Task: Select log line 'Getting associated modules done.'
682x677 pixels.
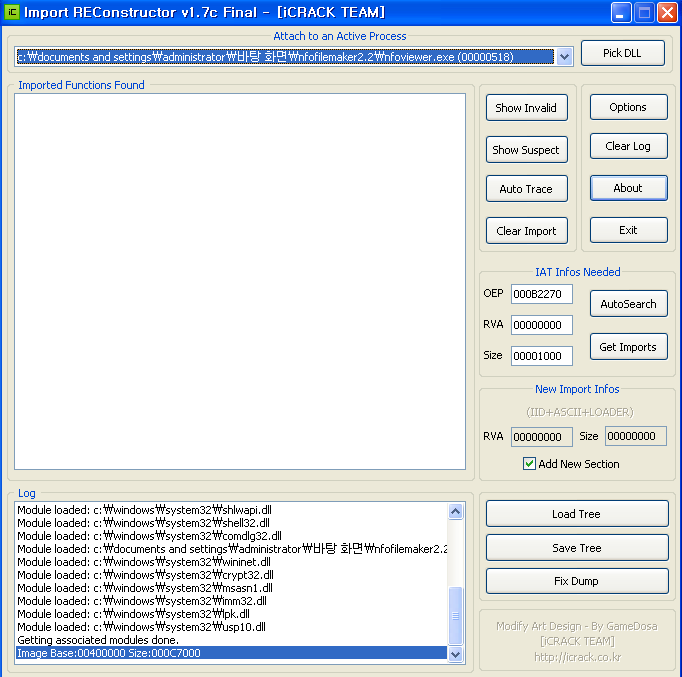Action: (x=231, y=640)
